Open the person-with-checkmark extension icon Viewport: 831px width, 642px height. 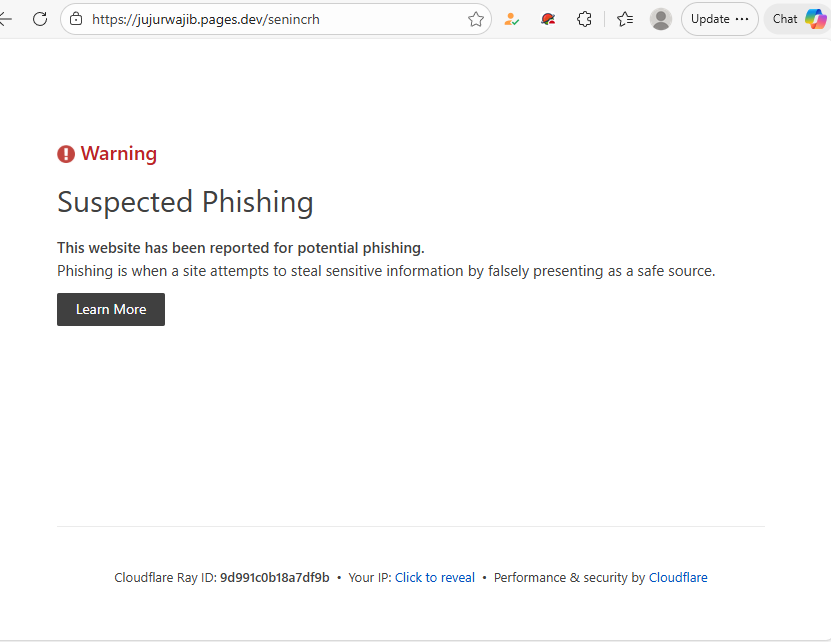(x=512, y=19)
